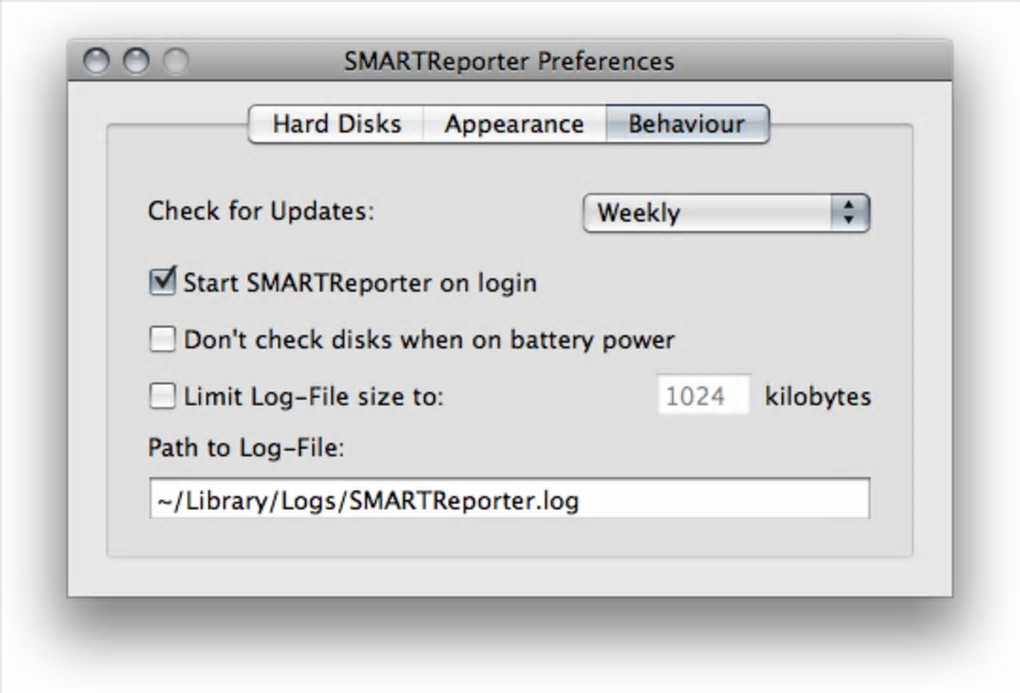Viewport: 1020px width, 693px height.
Task: Click the "Check for Updates:" label
Action: click(260, 212)
